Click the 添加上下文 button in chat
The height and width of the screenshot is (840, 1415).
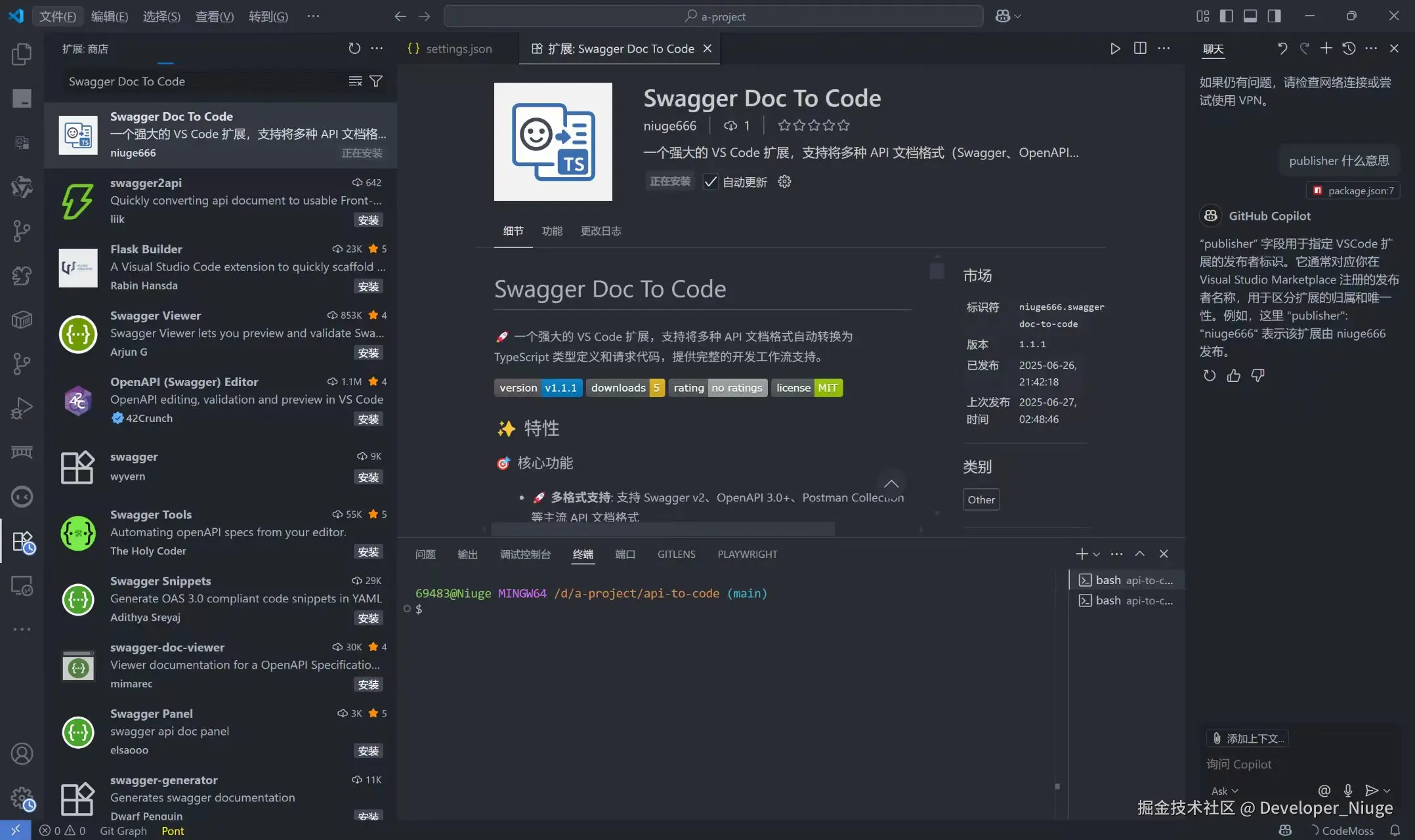tap(1248, 738)
